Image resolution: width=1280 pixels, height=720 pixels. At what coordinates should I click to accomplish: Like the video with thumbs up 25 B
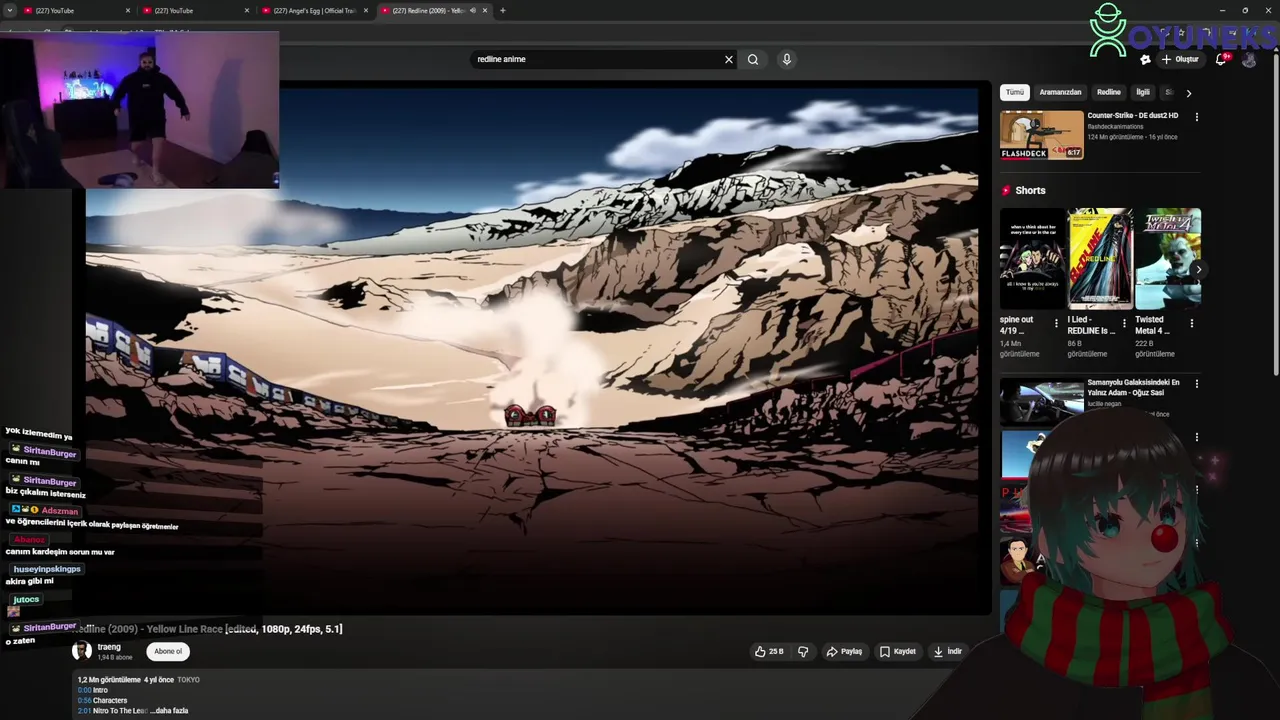[x=769, y=651]
